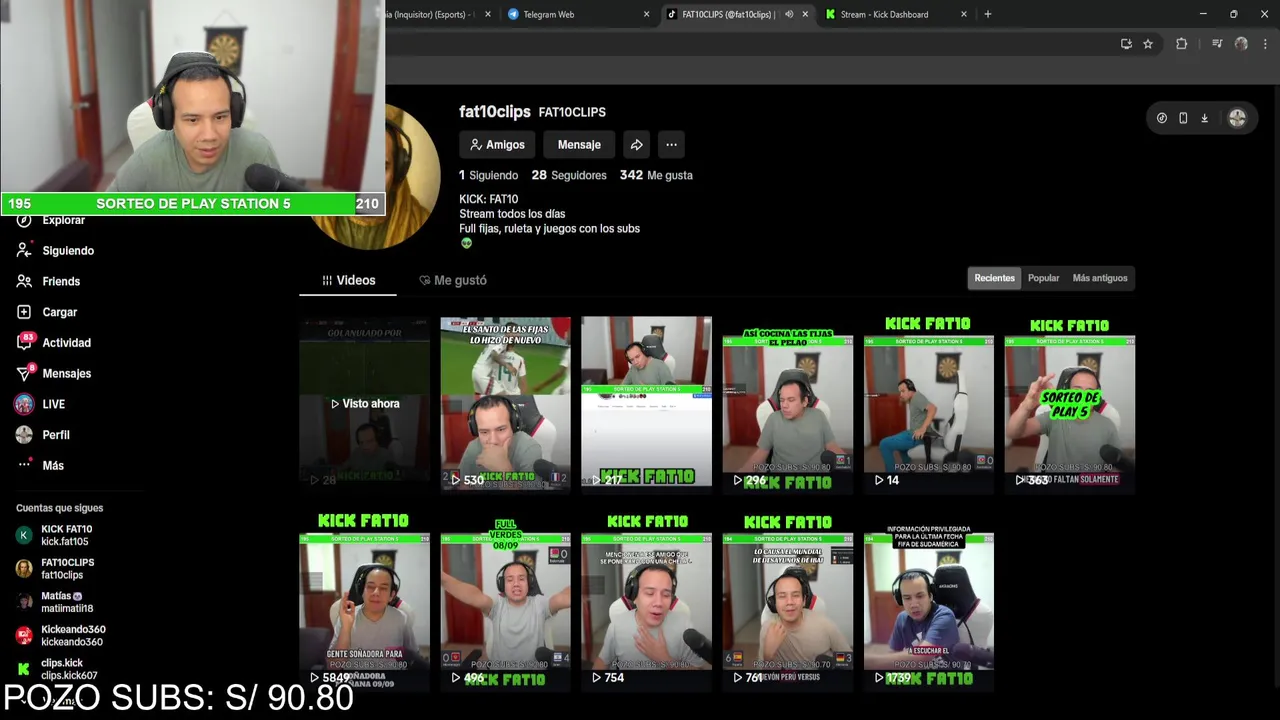This screenshot has width=1280, height=720.
Task: Open the video with 5849 views
Action: 364,602
